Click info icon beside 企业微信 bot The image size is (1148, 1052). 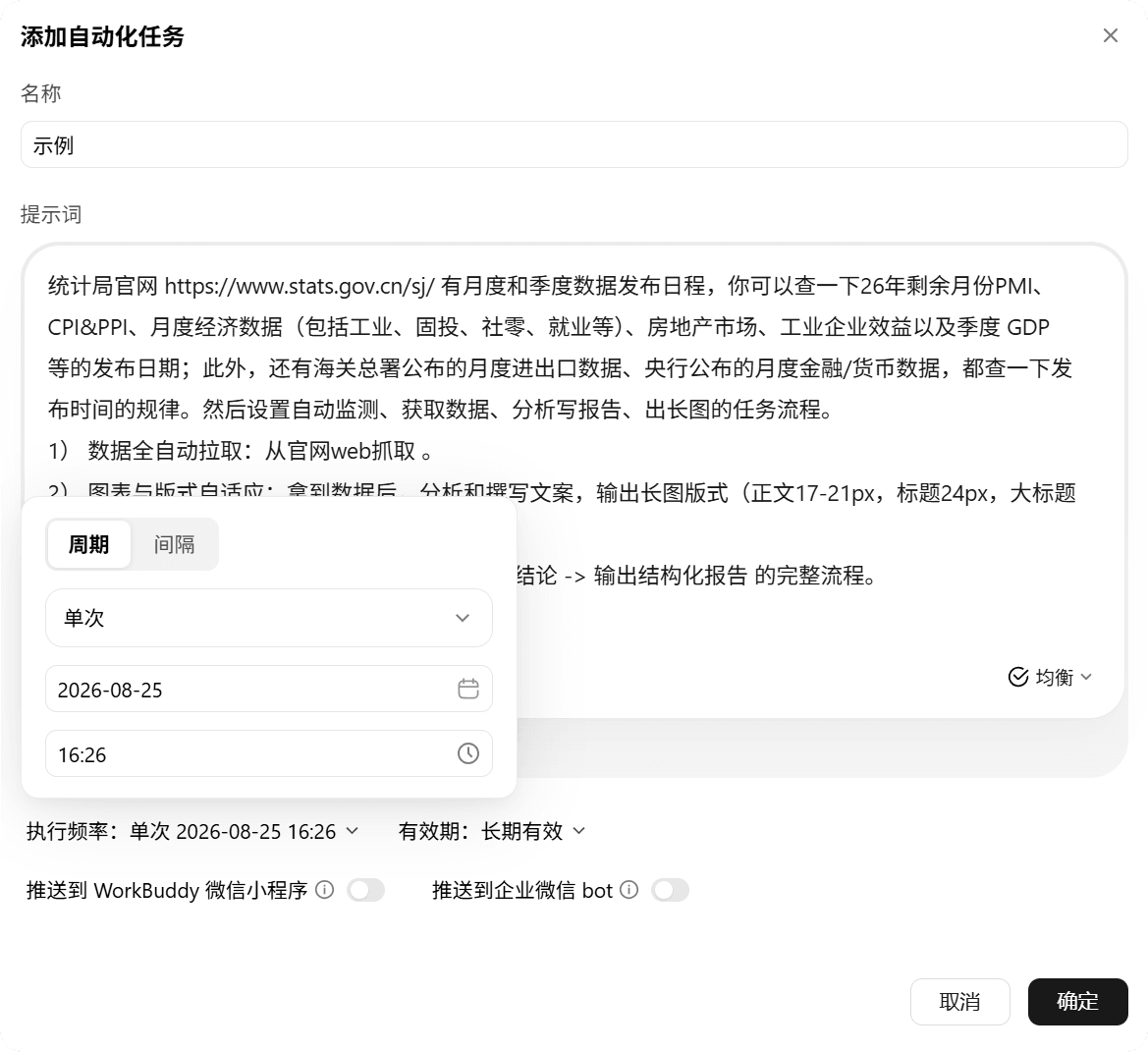pos(629,890)
